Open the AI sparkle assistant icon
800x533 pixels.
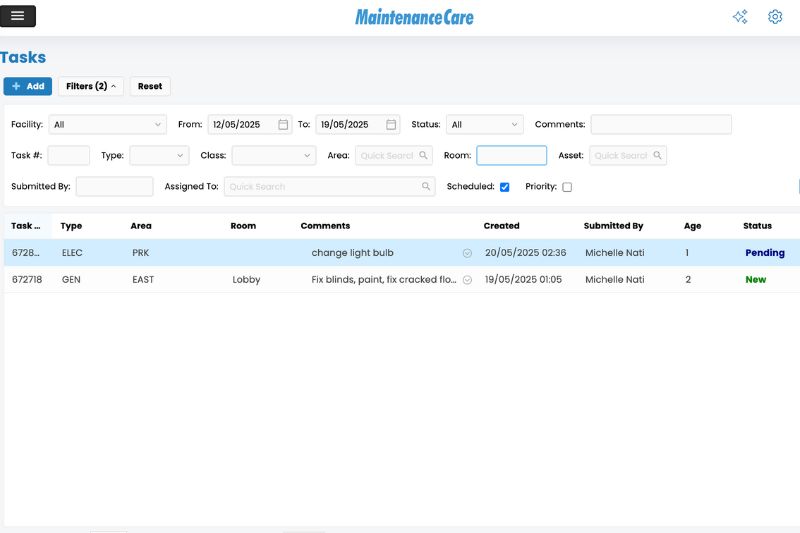(740, 17)
